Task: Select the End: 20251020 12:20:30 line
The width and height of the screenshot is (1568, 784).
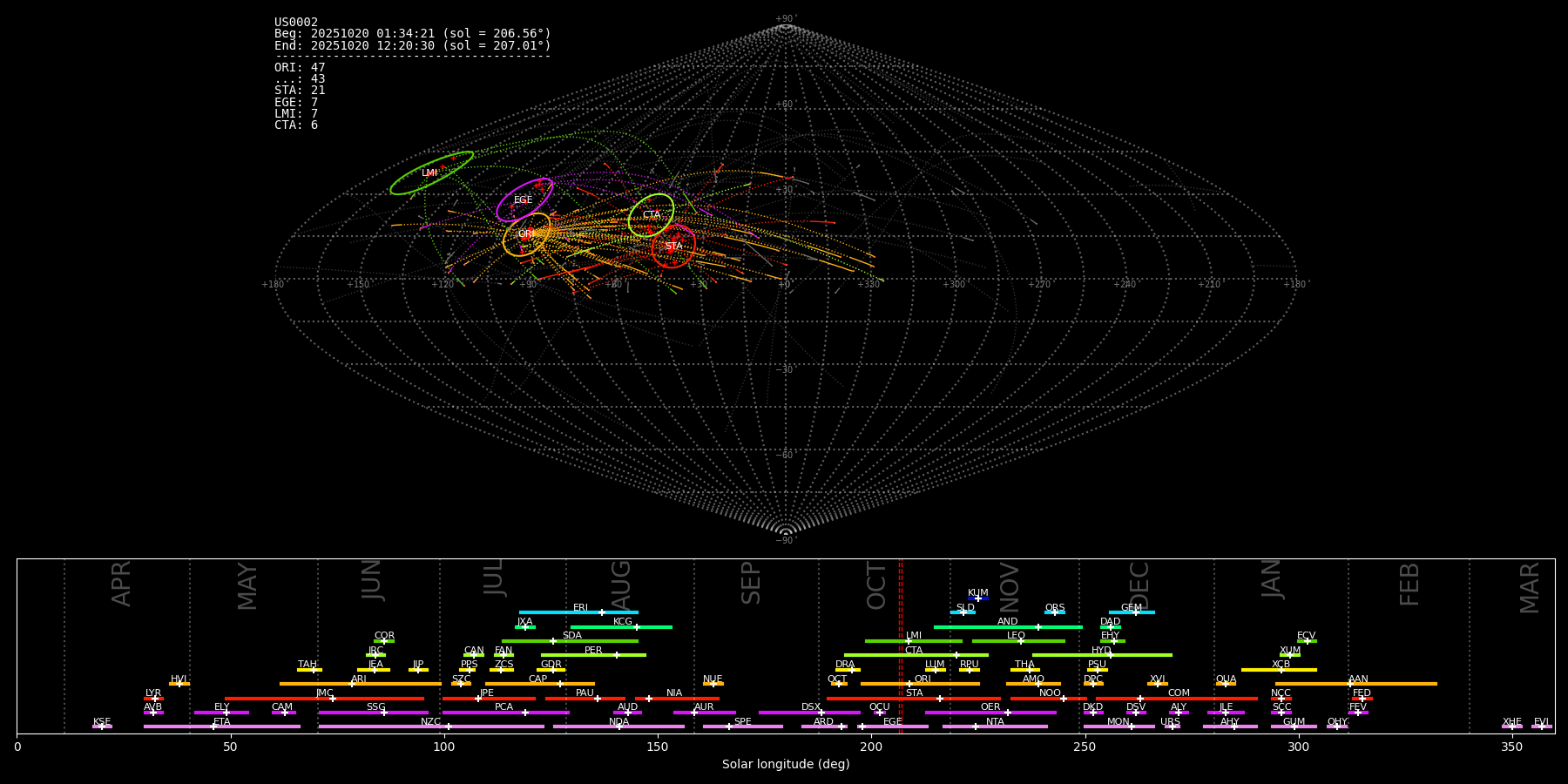Action: pyautogui.click(x=413, y=45)
